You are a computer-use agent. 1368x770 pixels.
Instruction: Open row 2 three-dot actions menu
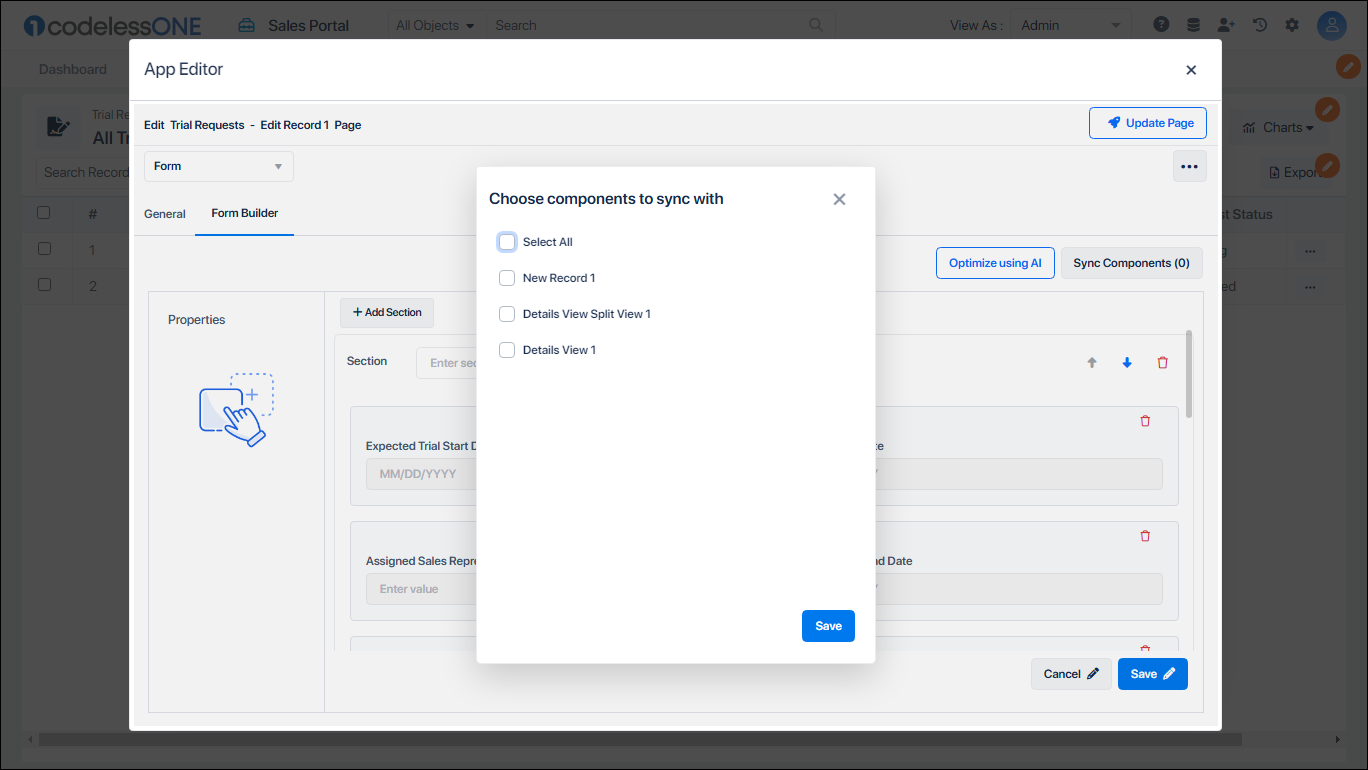[x=1310, y=286]
